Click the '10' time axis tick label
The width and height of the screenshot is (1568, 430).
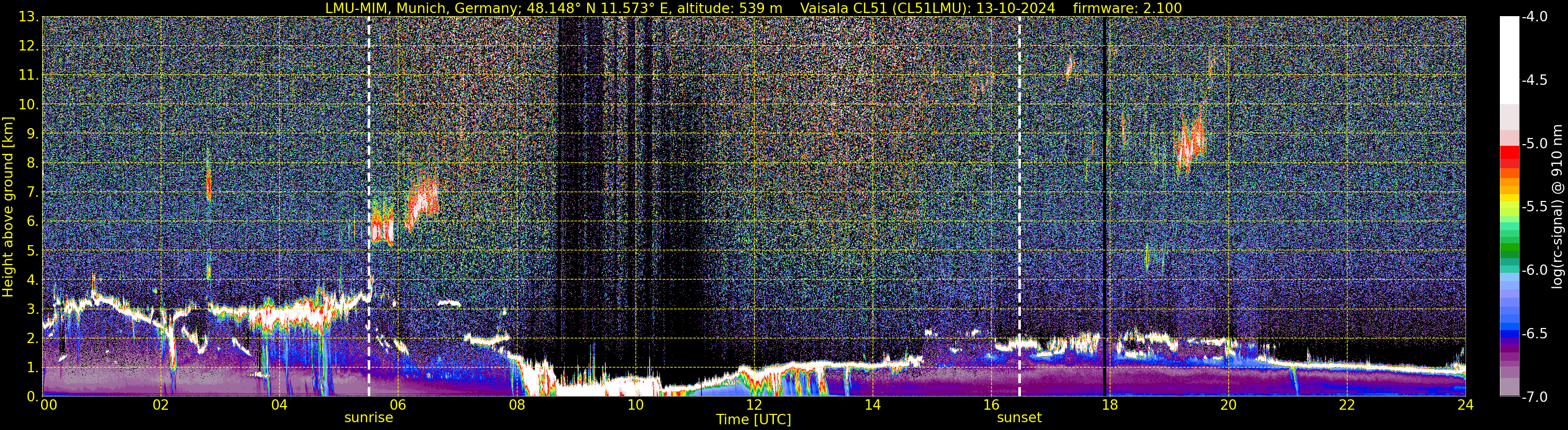click(x=635, y=405)
